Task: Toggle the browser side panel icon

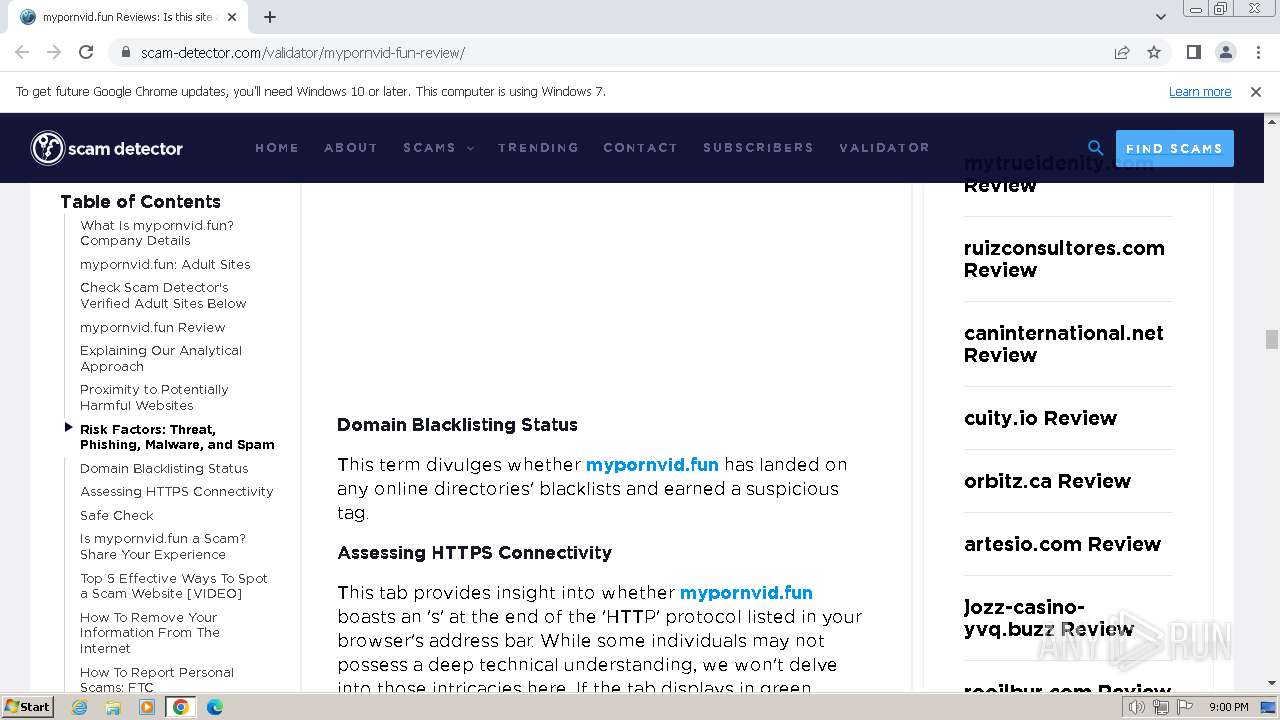Action: 1193,52
